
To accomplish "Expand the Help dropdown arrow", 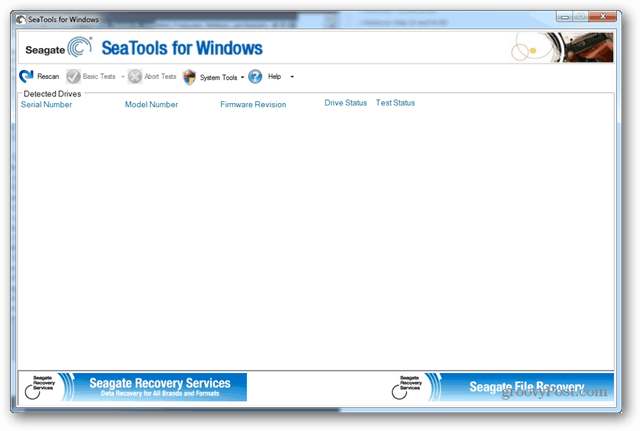I will click(292, 77).
